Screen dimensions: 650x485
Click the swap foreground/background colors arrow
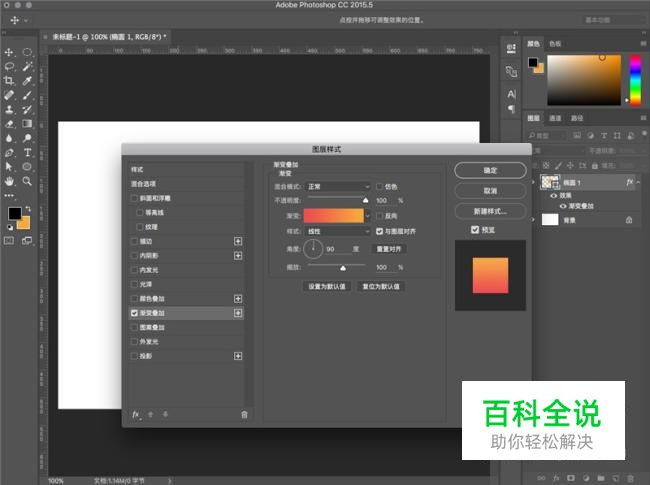[28, 209]
